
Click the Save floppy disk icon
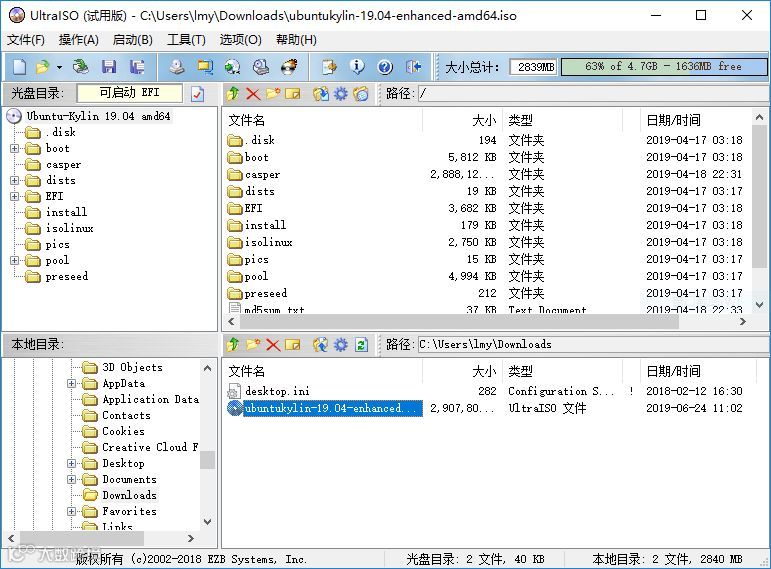coord(109,67)
